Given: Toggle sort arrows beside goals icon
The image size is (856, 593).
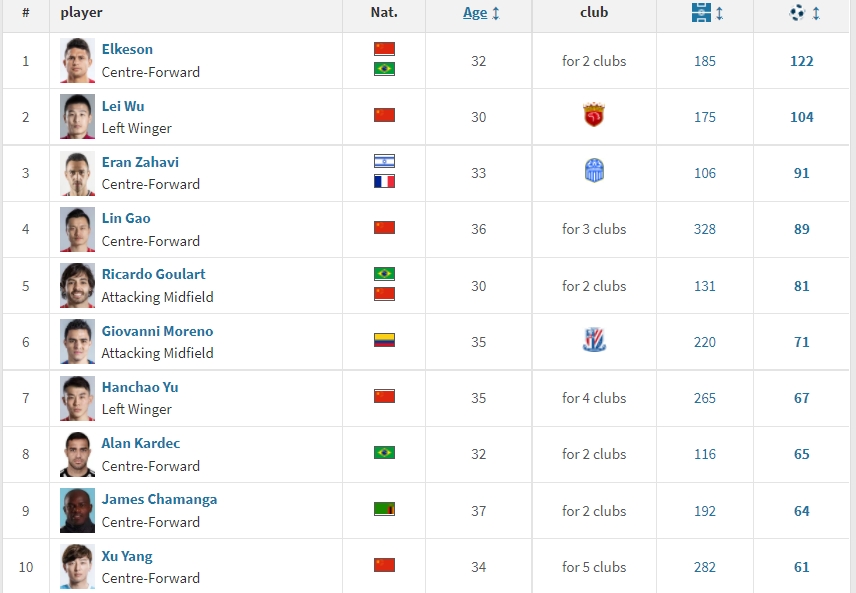Looking at the screenshot, I should pyautogui.click(x=816, y=13).
